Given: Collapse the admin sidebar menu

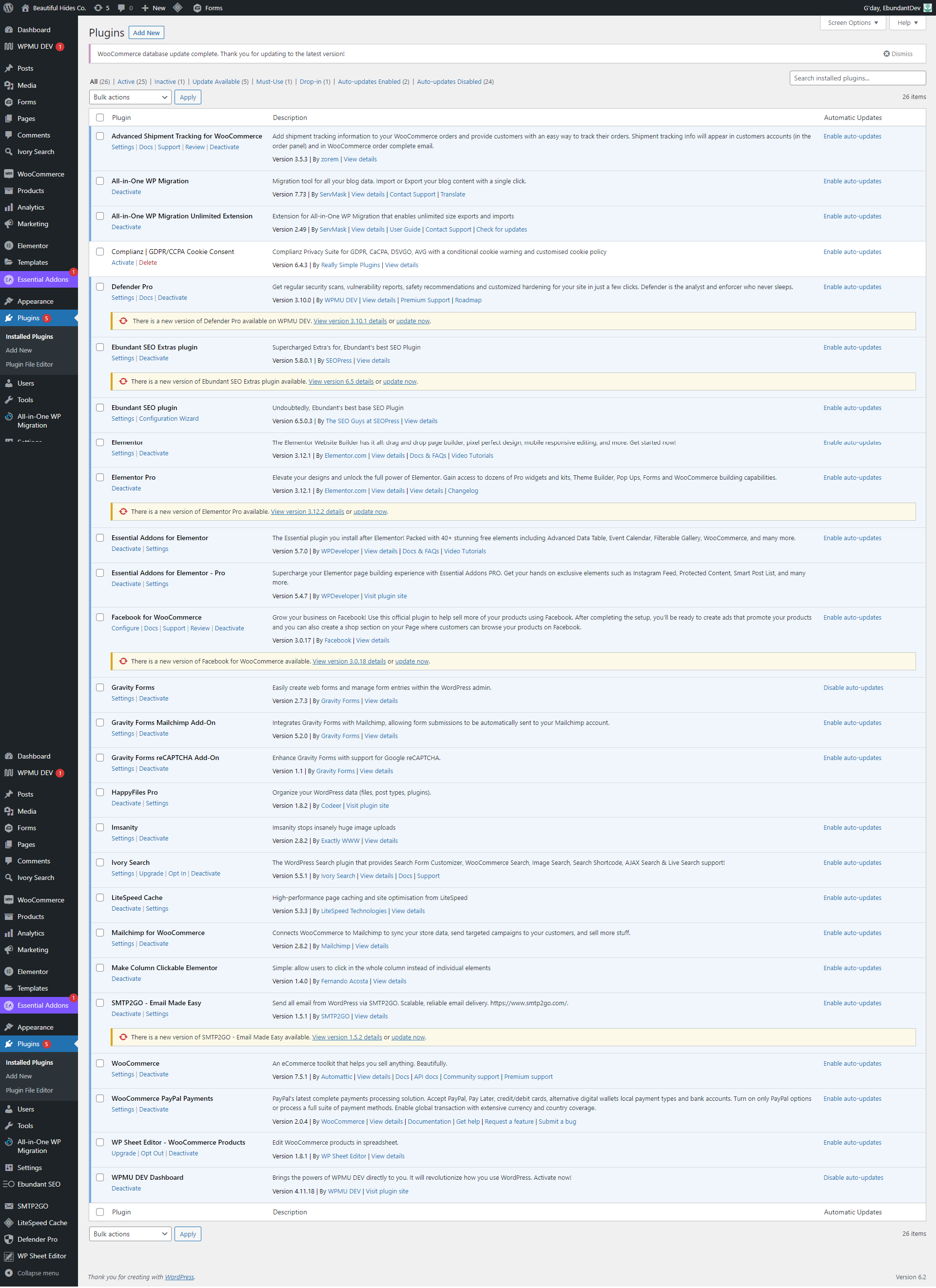Looking at the screenshot, I should tap(38, 1273).
